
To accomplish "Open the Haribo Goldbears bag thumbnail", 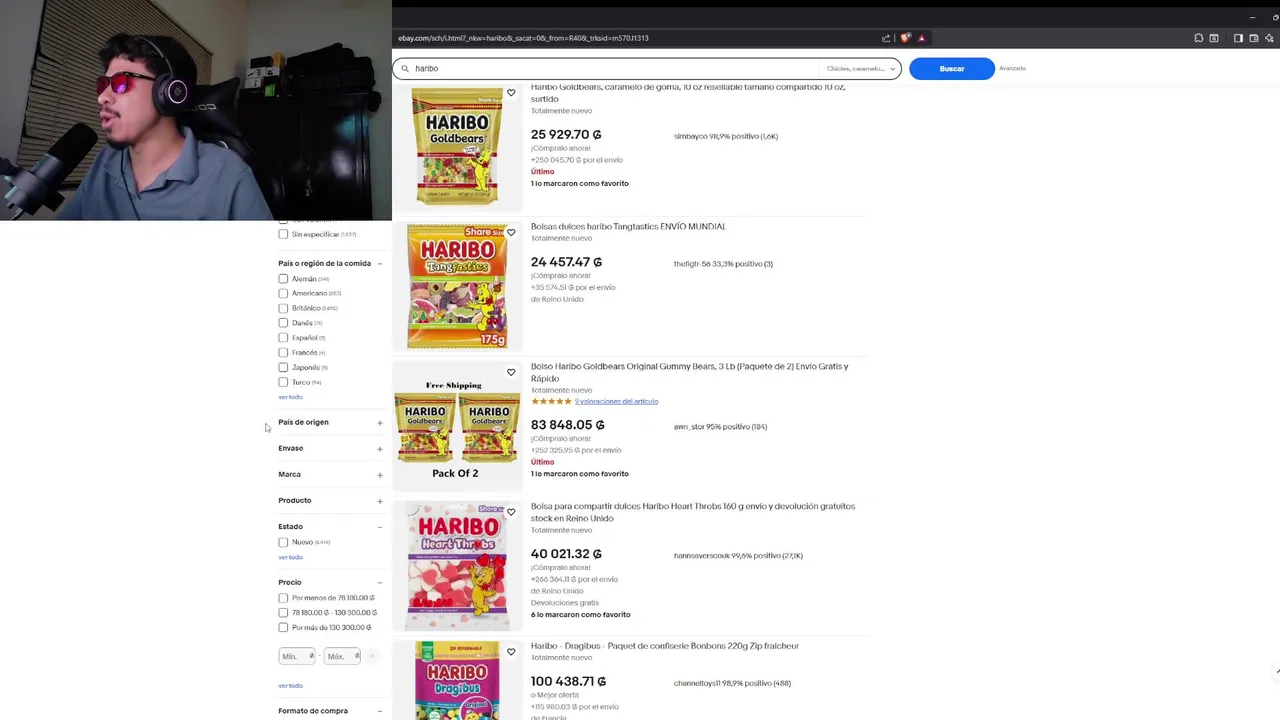I will [x=457, y=146].
